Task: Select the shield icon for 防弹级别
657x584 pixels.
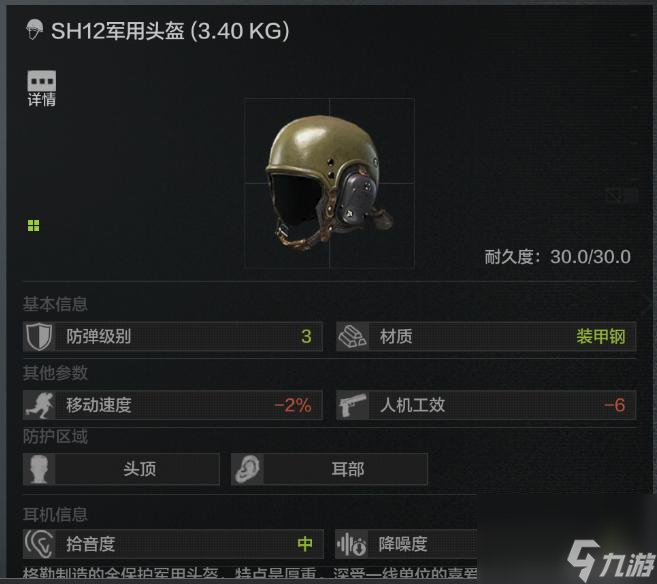Action: [x=39, y=336]
